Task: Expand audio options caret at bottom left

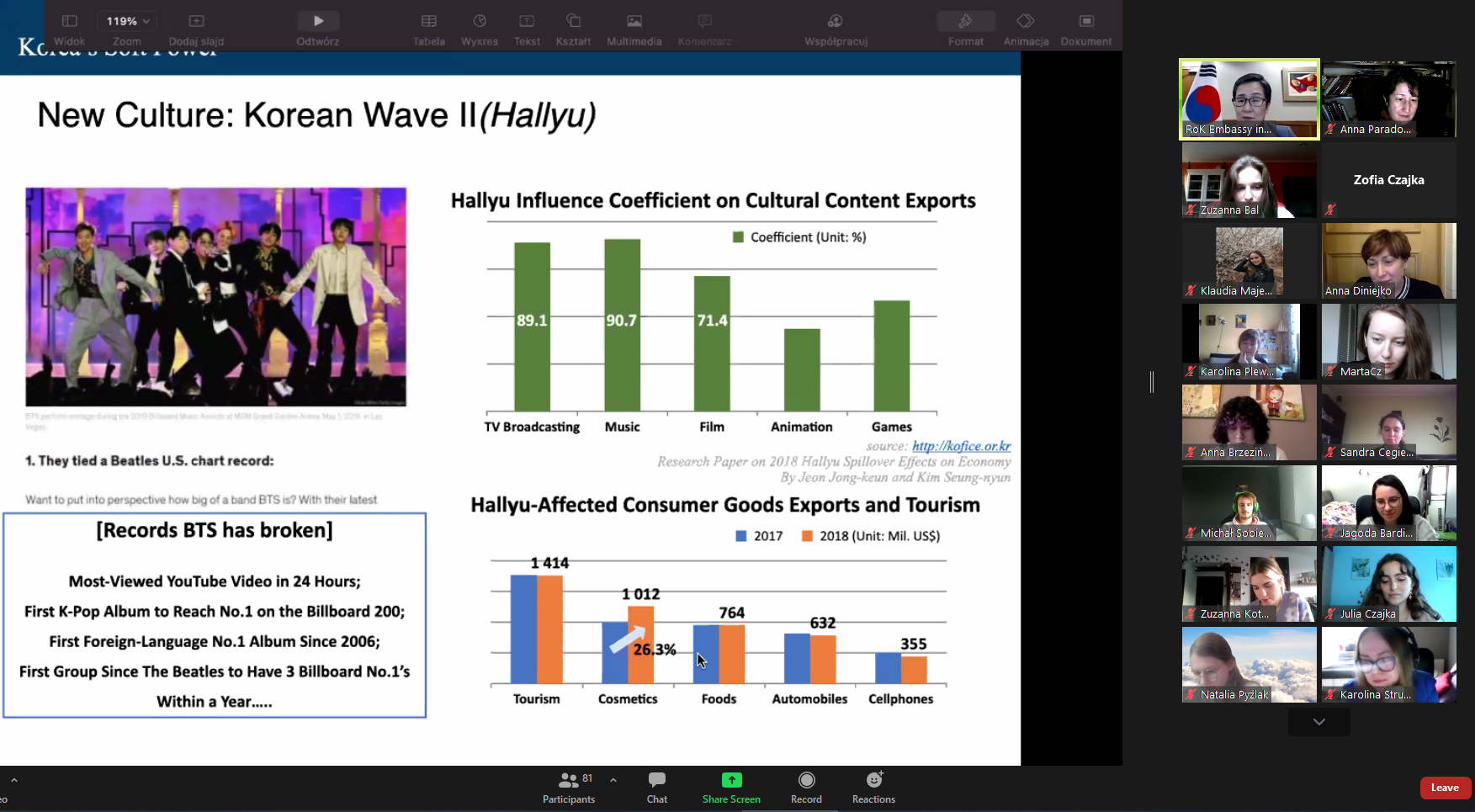Action: [14, 780]
